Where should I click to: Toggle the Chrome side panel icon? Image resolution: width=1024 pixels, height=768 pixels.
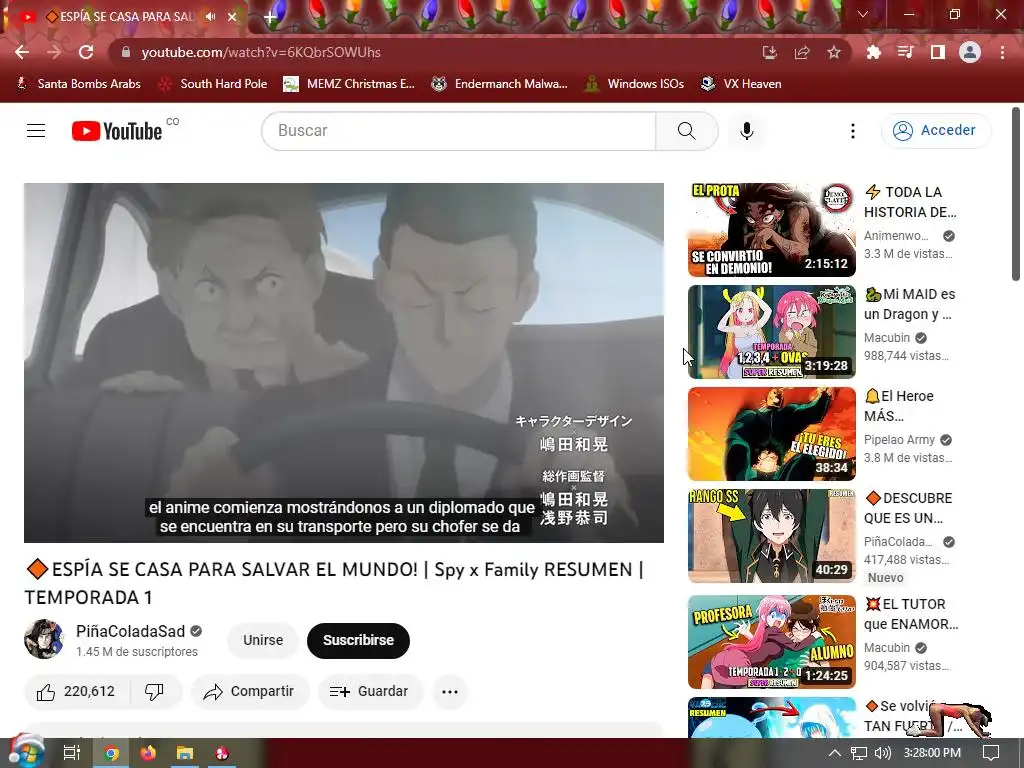click(x=938, y=52)
